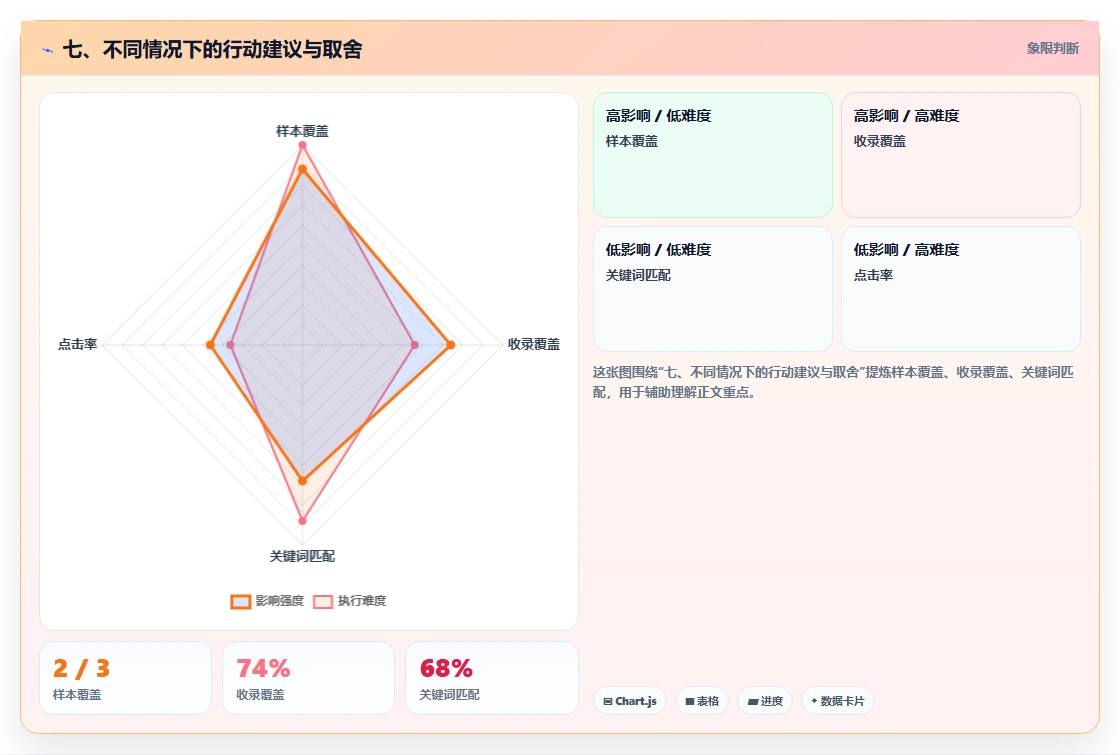This screenshot has height=755, width=1120.
Task: Click the 收录覆盖 radar axis label
Action: click(x=534, y=344)
